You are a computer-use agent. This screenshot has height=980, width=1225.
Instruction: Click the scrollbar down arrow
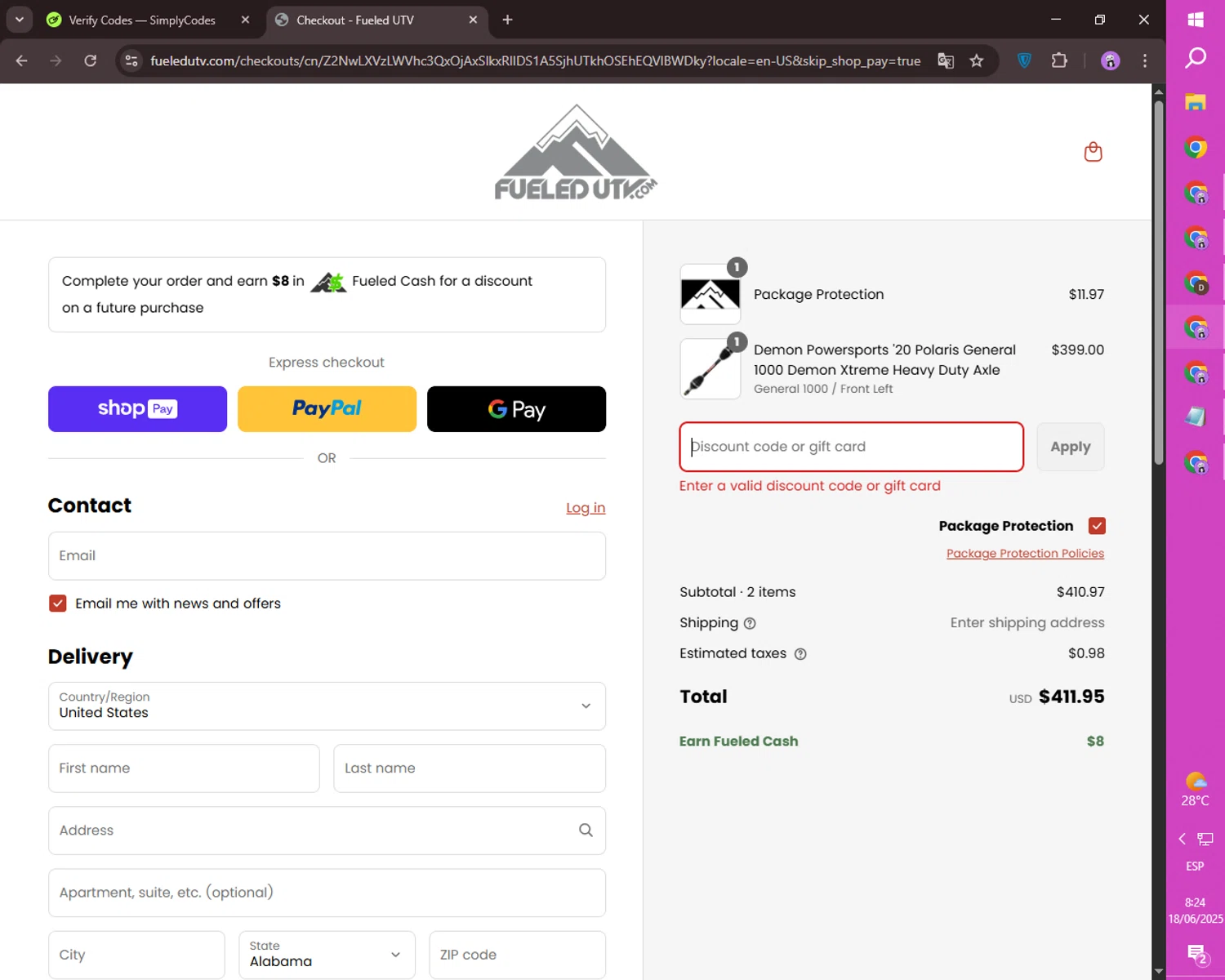click(x=1159, y=972)
